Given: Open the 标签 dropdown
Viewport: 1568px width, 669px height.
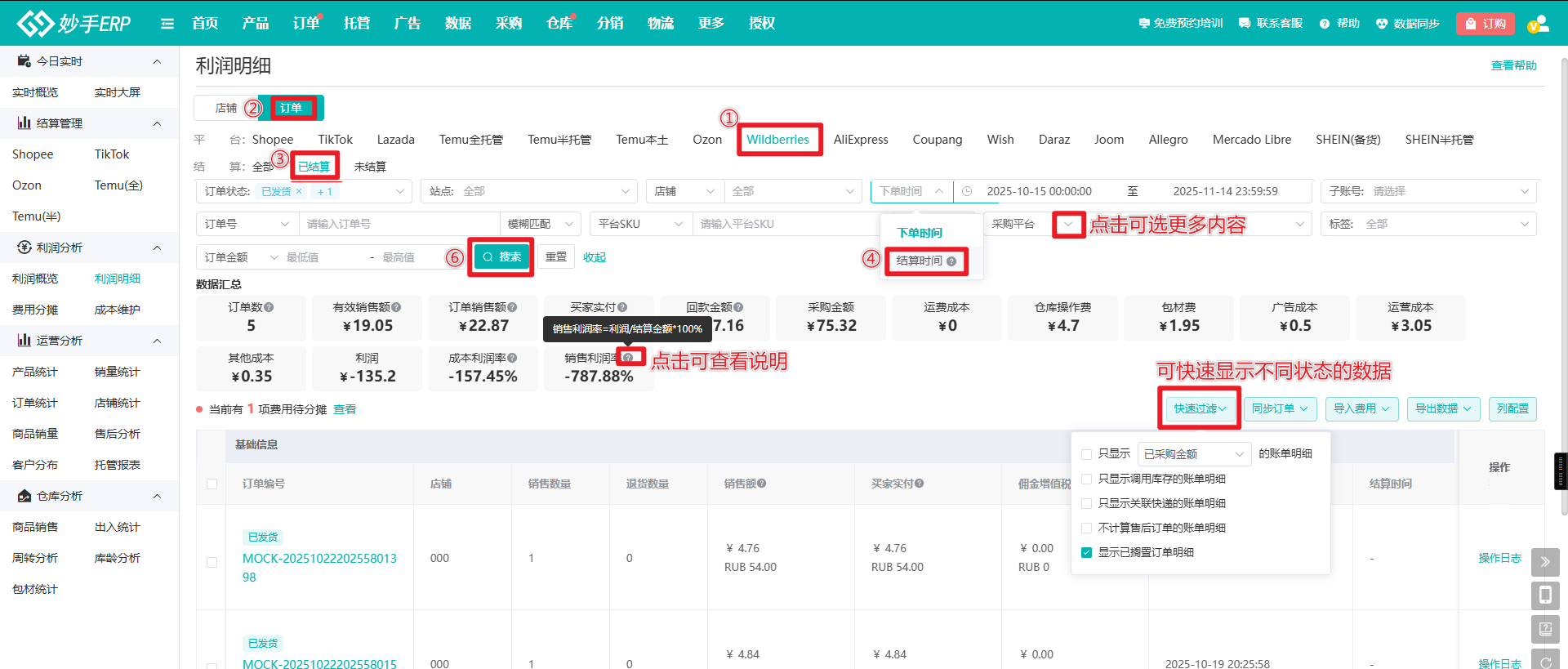Looking at the screenshot, I should click(1429, 224).
